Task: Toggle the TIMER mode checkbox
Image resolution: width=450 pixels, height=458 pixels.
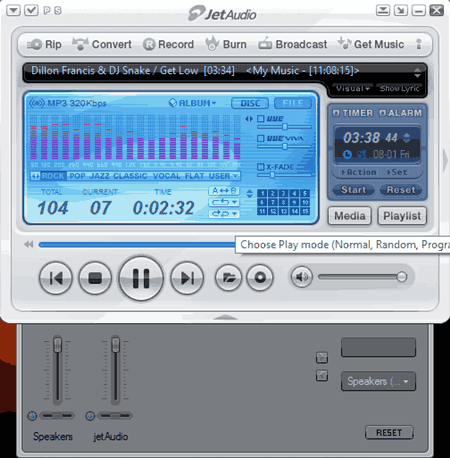Action: coord(336,113)
